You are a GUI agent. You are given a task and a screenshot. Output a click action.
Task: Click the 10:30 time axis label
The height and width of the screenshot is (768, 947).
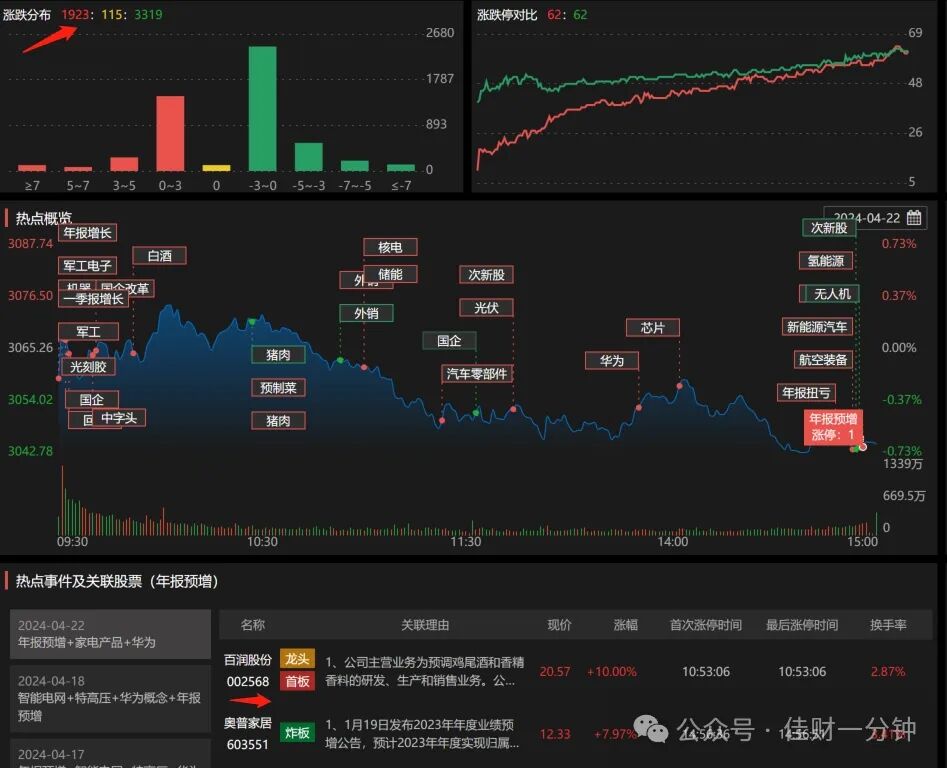coord(262,542)
